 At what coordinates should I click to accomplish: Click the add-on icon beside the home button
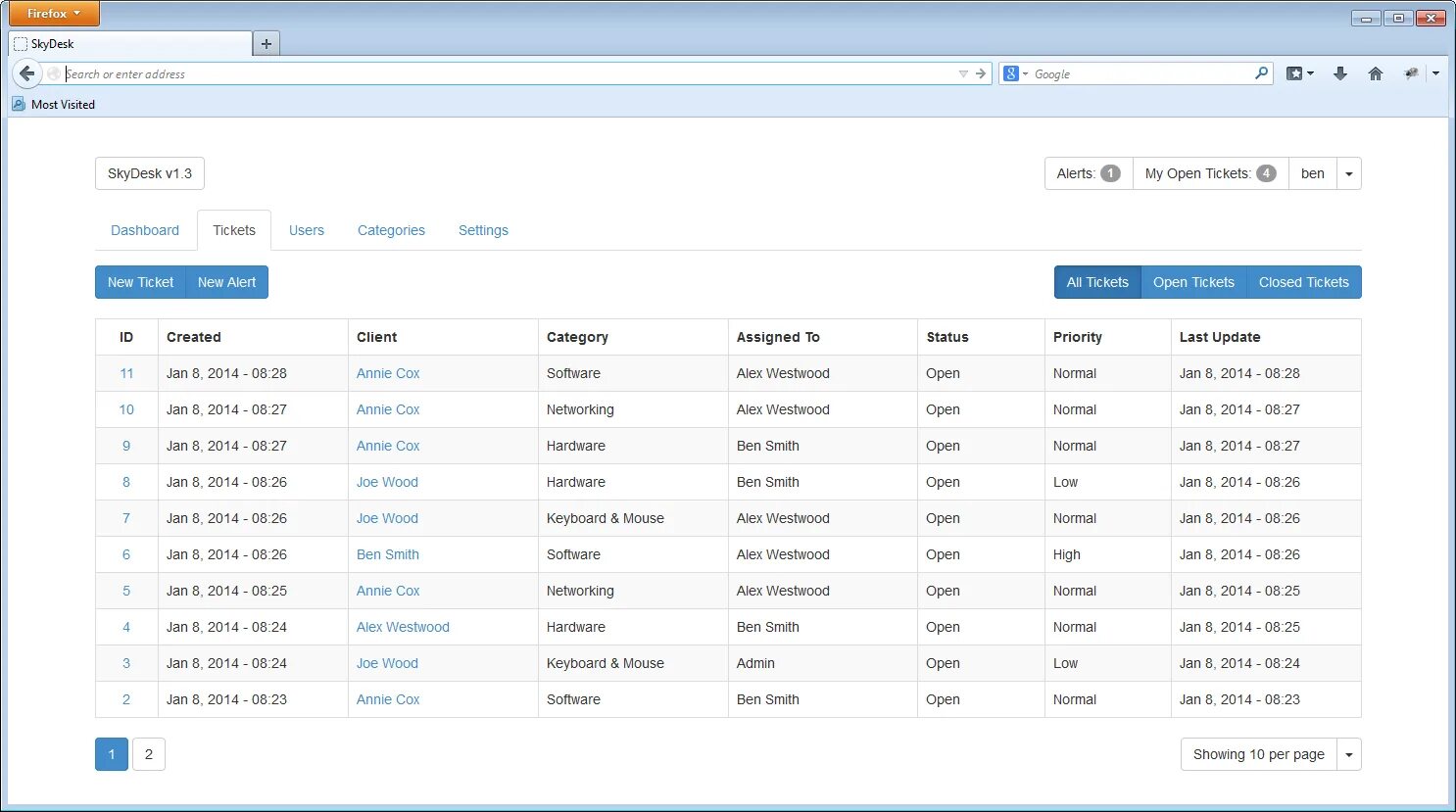[x=1411, y=73]
